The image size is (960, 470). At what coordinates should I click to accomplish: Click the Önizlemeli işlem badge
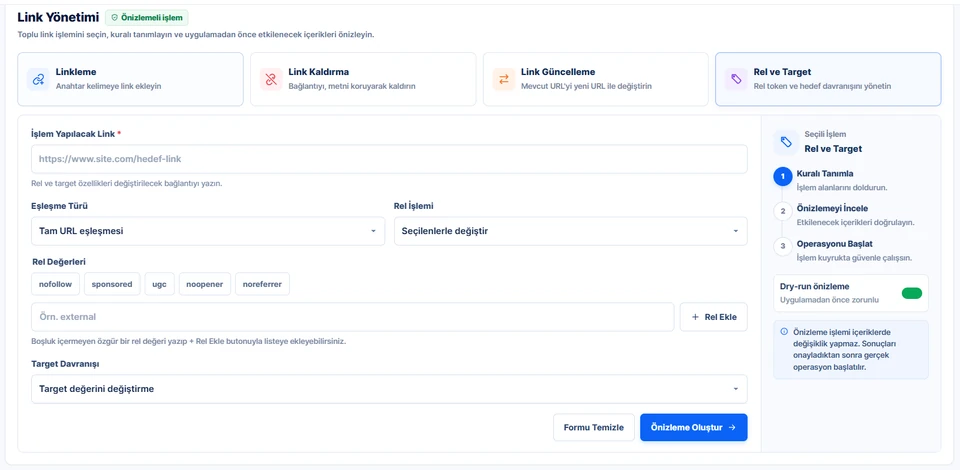(x=147, y=18)
